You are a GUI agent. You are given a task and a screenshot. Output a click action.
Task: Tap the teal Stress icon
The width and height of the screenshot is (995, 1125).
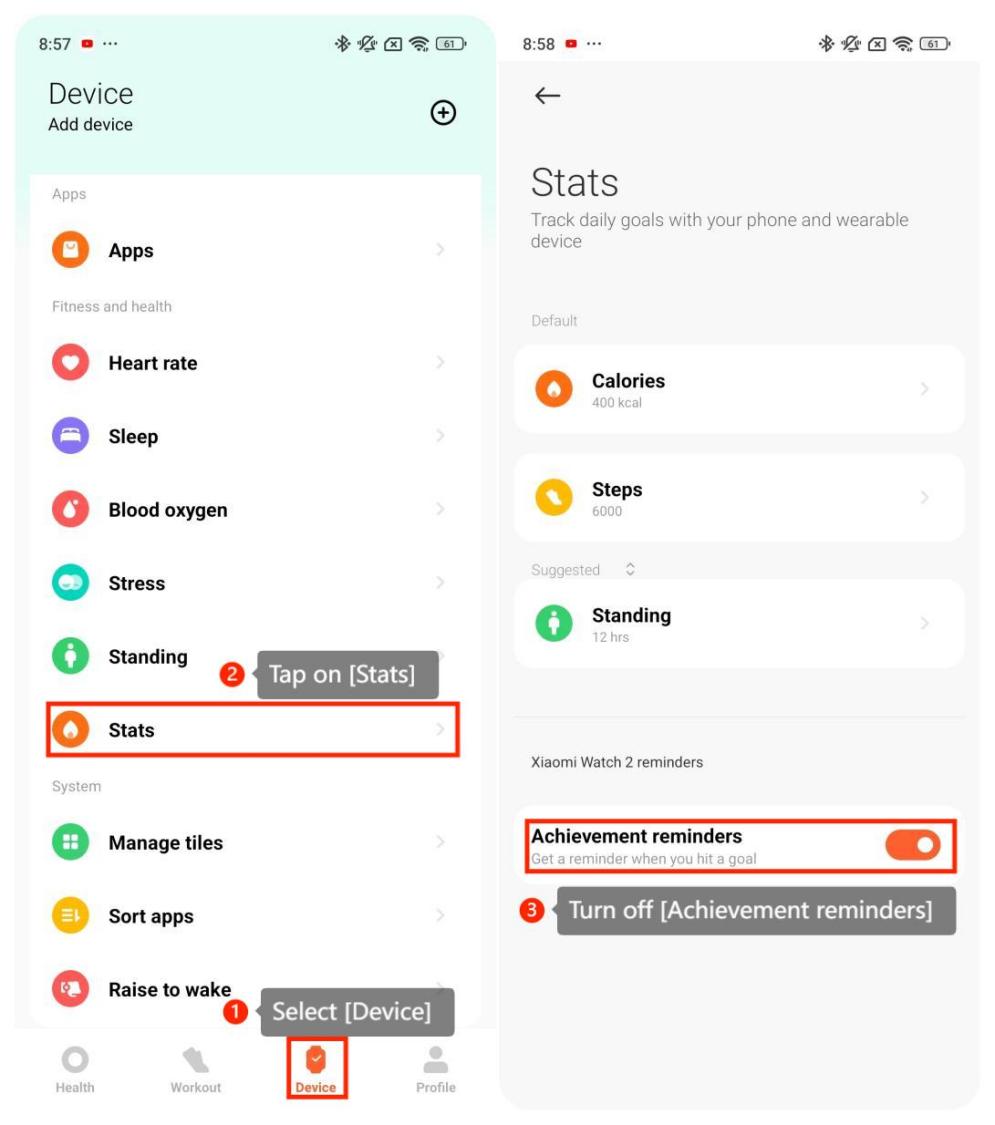pos(70,583)
